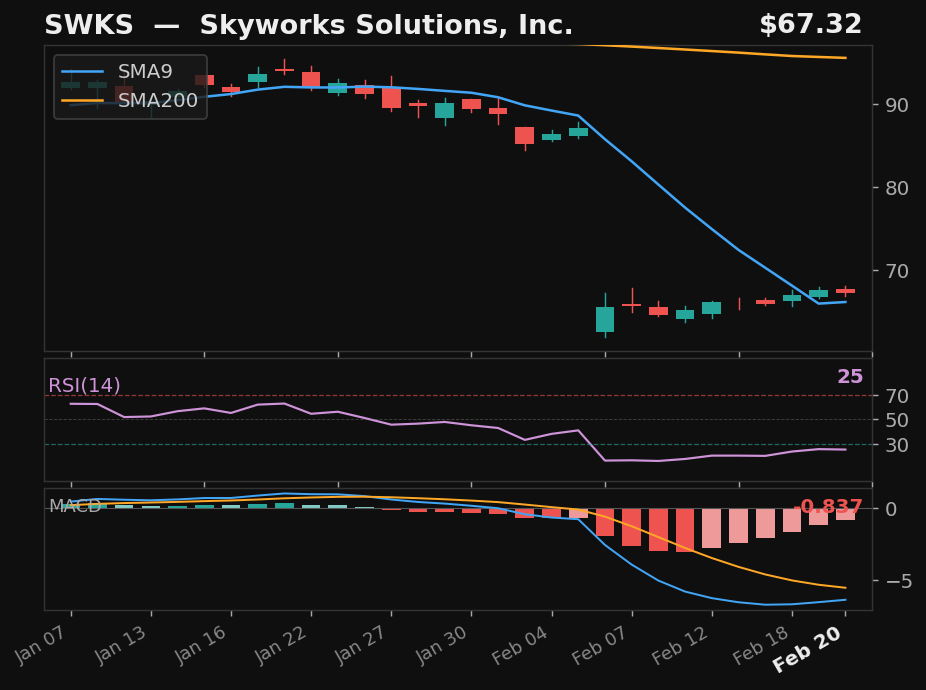Select the Skyworks Solutions, Inc. company name

pyautogui.click(x=386, y=26)
